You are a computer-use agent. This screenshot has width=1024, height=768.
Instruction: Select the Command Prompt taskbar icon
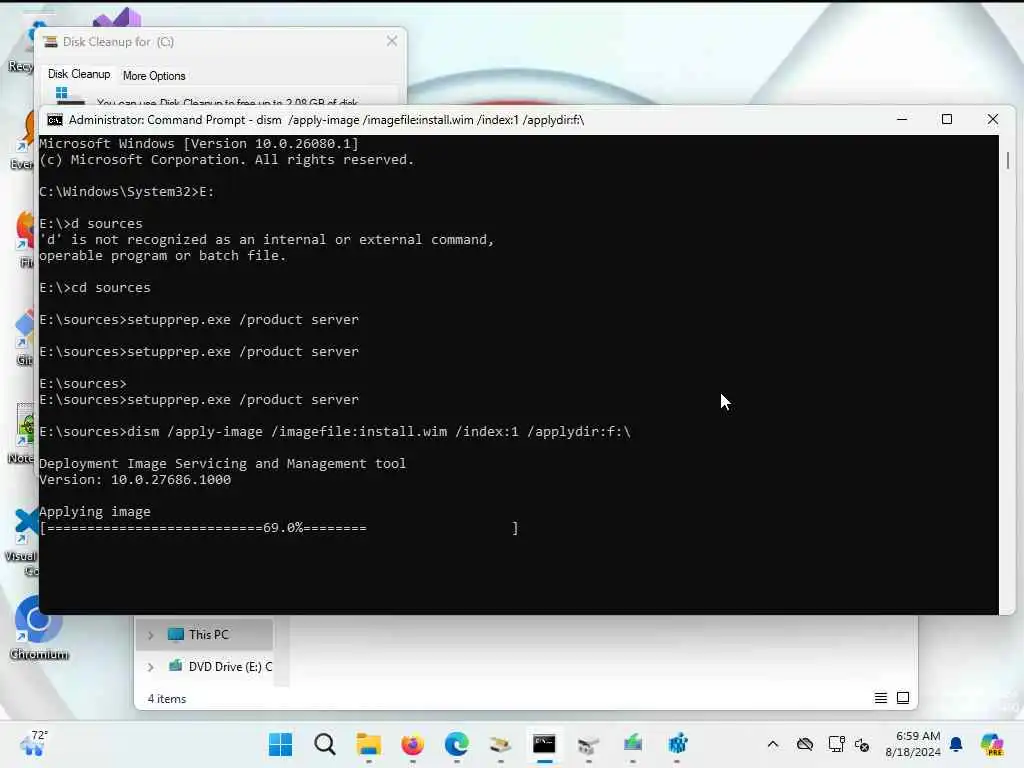pyautogui.click(x=544, y=744)
